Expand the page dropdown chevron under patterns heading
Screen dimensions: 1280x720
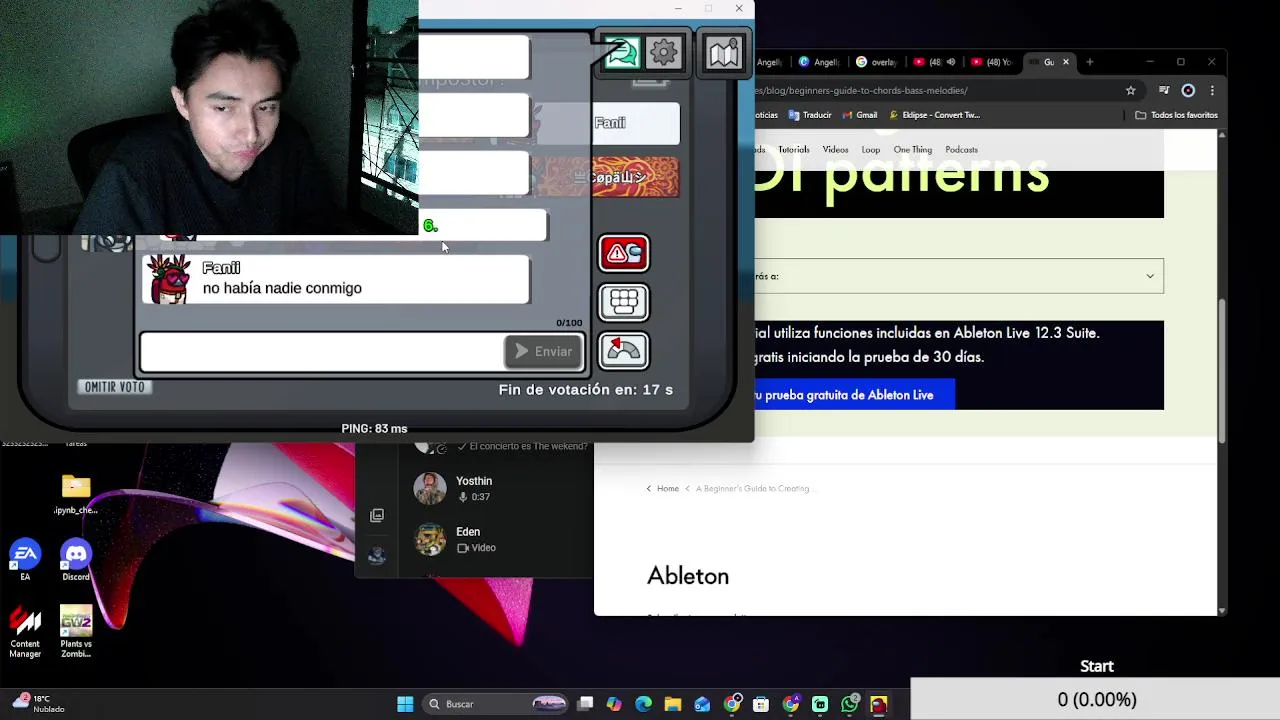1150,276
